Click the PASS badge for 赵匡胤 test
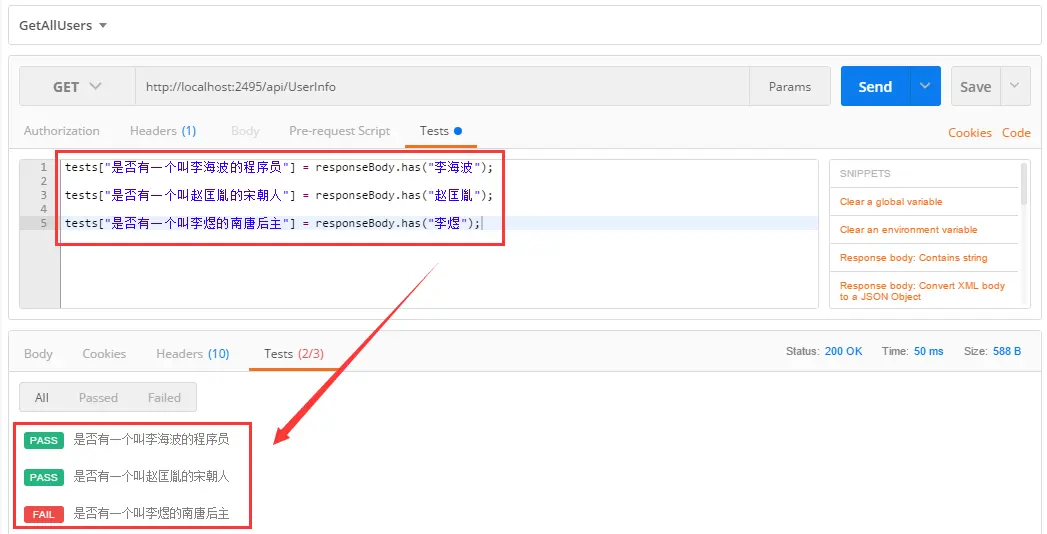The height and width of the screenshot is (534, 1047). (44, 477)
